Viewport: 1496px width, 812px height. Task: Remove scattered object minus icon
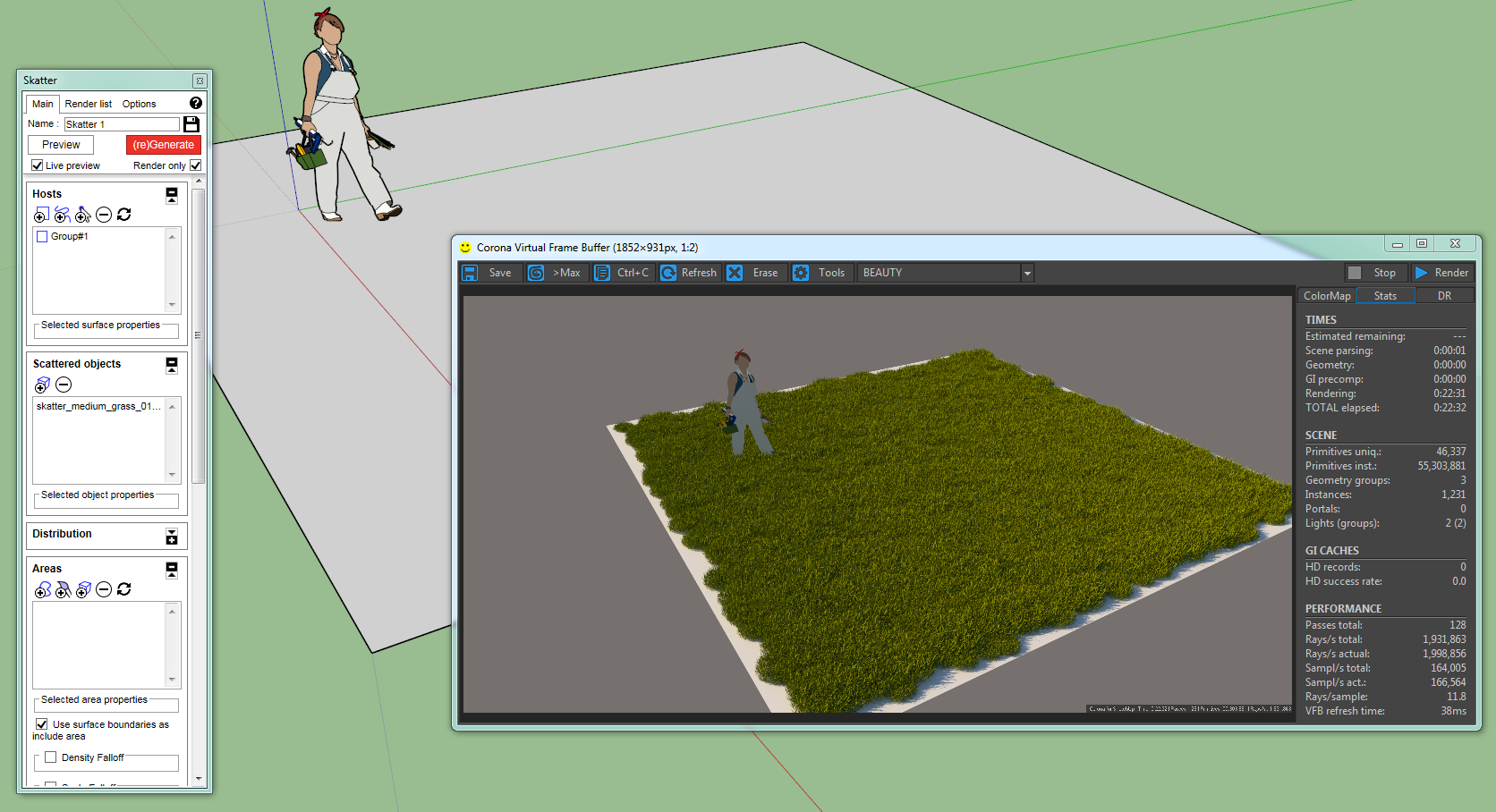[64, 385]
